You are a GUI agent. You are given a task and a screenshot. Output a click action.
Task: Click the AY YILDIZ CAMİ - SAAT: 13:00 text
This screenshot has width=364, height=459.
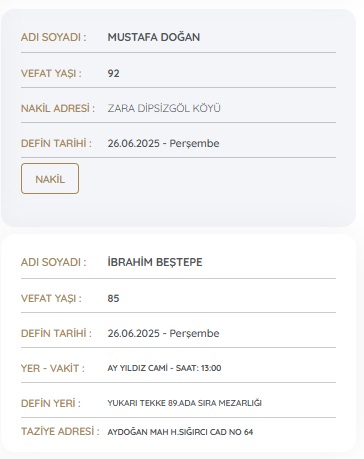click(164, 368)
